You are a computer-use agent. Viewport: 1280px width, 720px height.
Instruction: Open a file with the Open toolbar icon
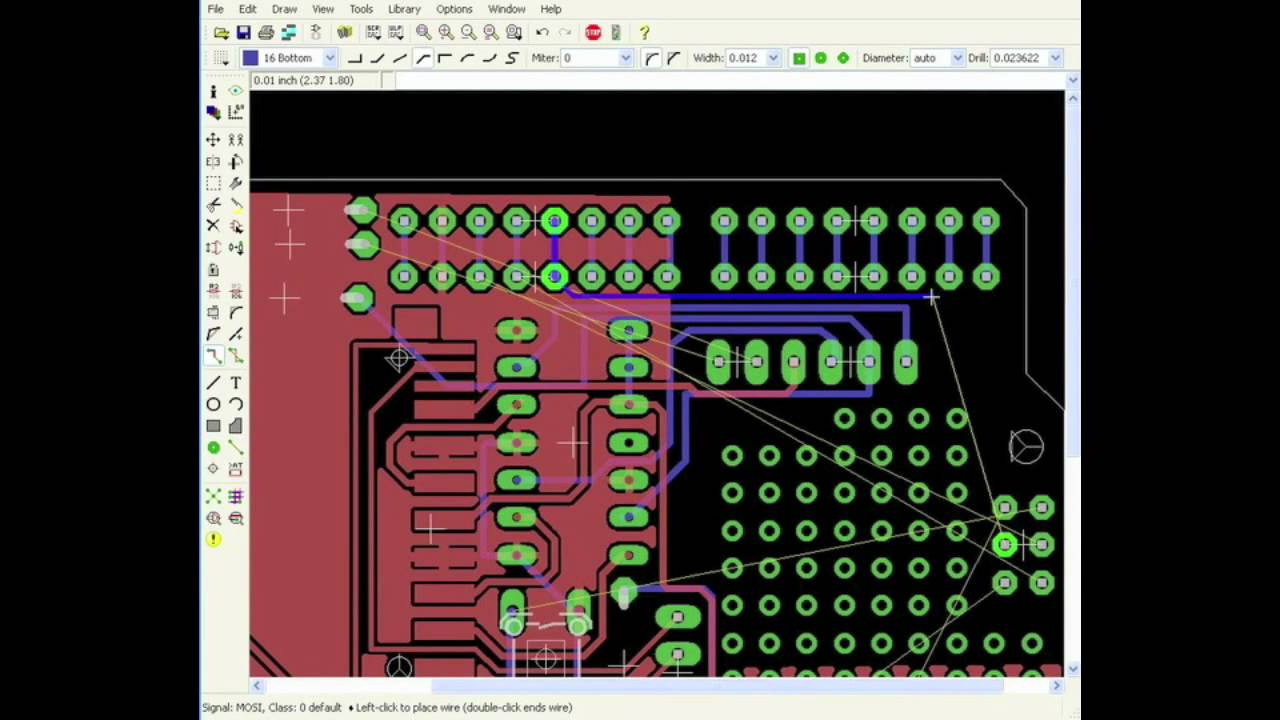221,33
